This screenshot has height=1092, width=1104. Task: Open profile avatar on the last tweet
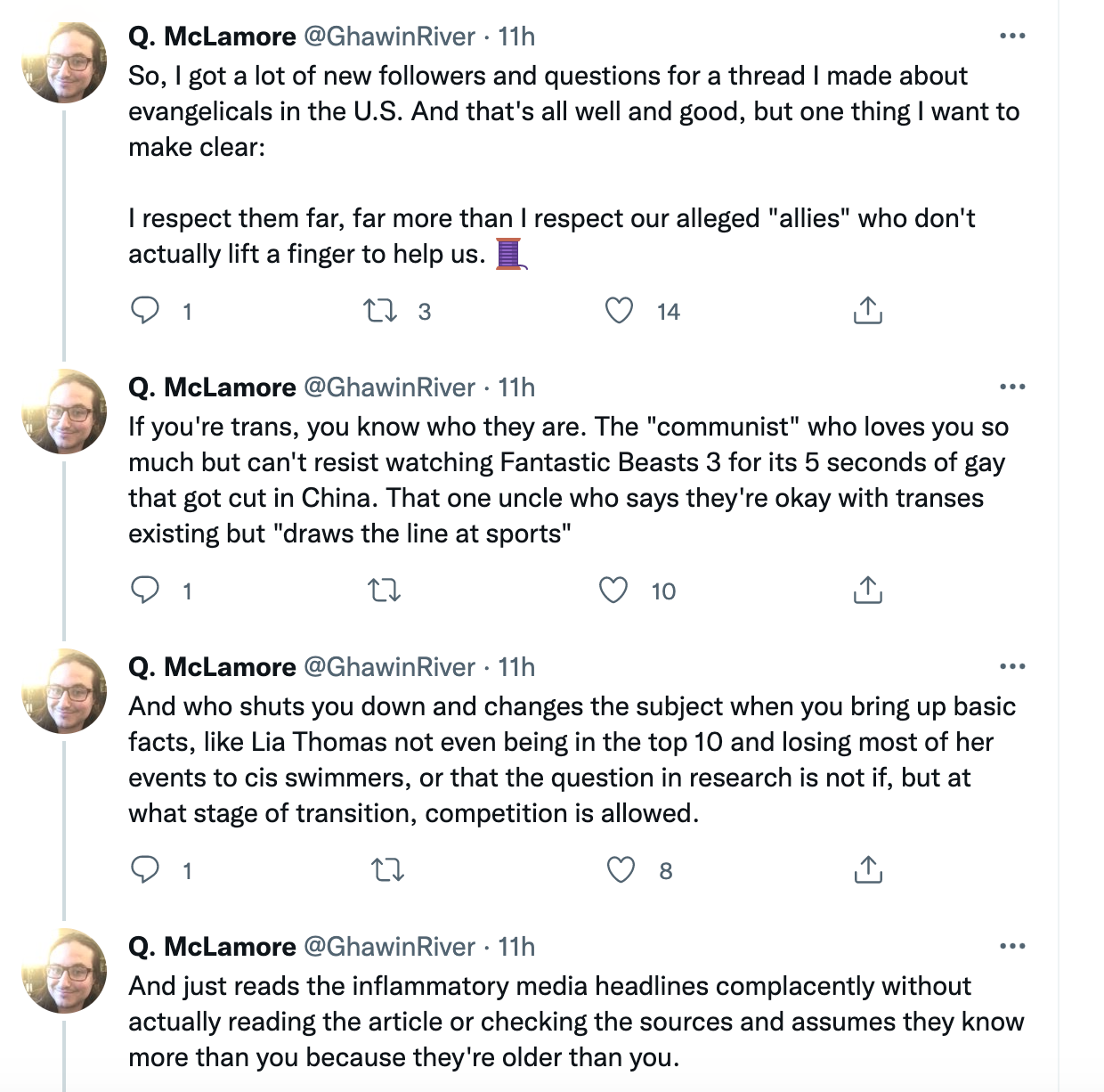64,971
